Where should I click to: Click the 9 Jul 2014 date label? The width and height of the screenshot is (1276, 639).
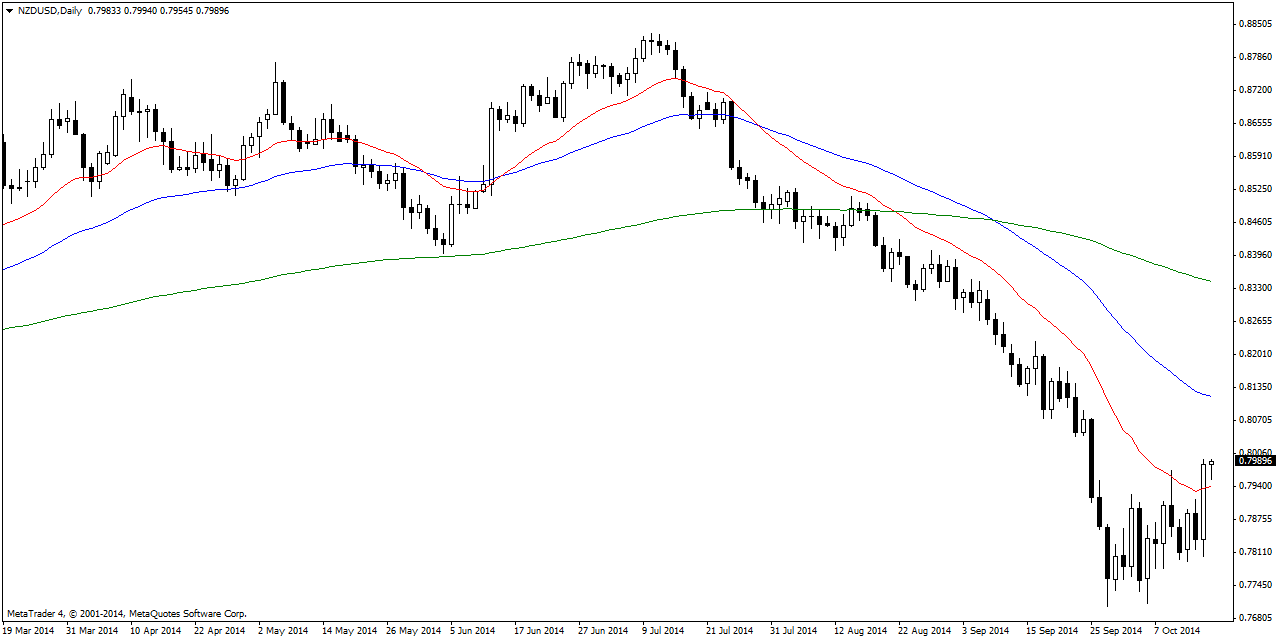point(661,631)
